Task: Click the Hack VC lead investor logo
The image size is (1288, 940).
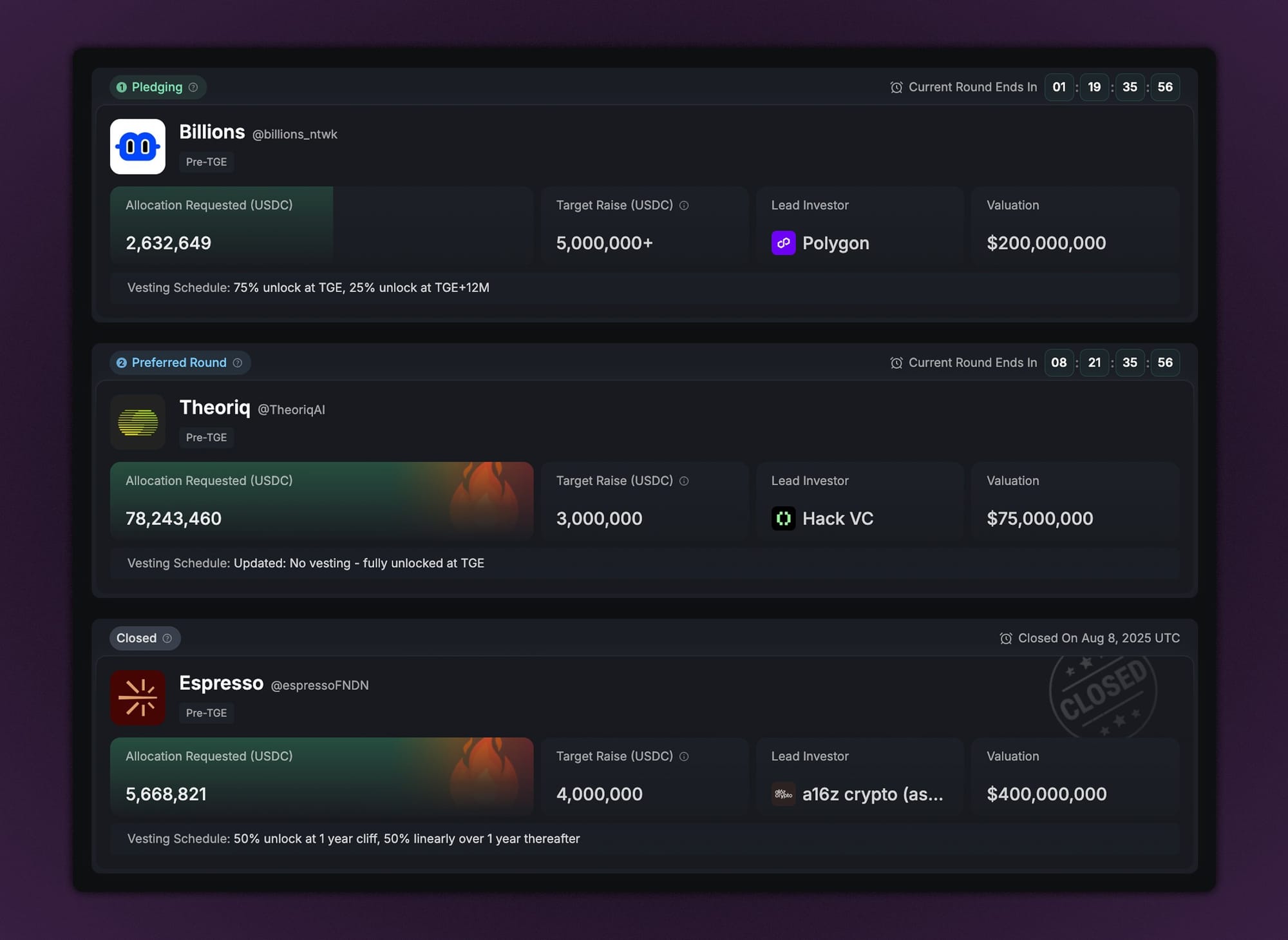Action: click(x=784, y=519)
